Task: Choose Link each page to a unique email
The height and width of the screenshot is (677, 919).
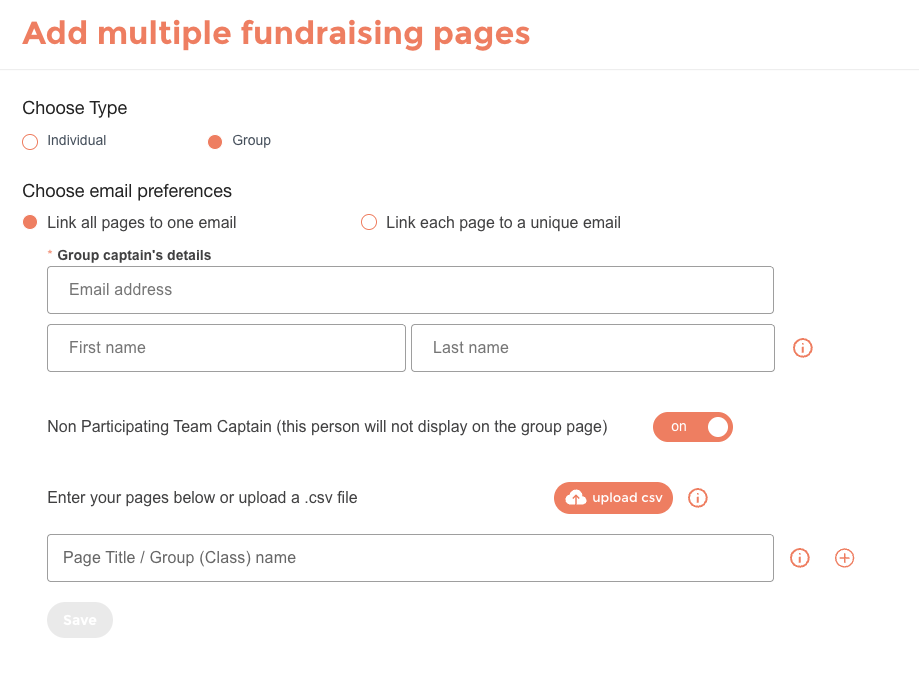Action: pos(369,222)
